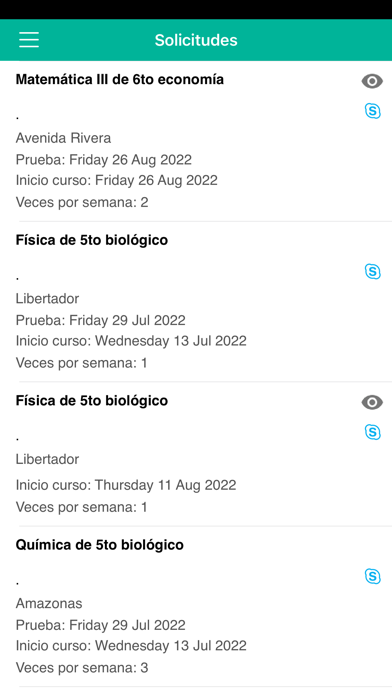Screen dimensions: 392x696
Task: Tap the Solicitudes header title
Action: 196,40
